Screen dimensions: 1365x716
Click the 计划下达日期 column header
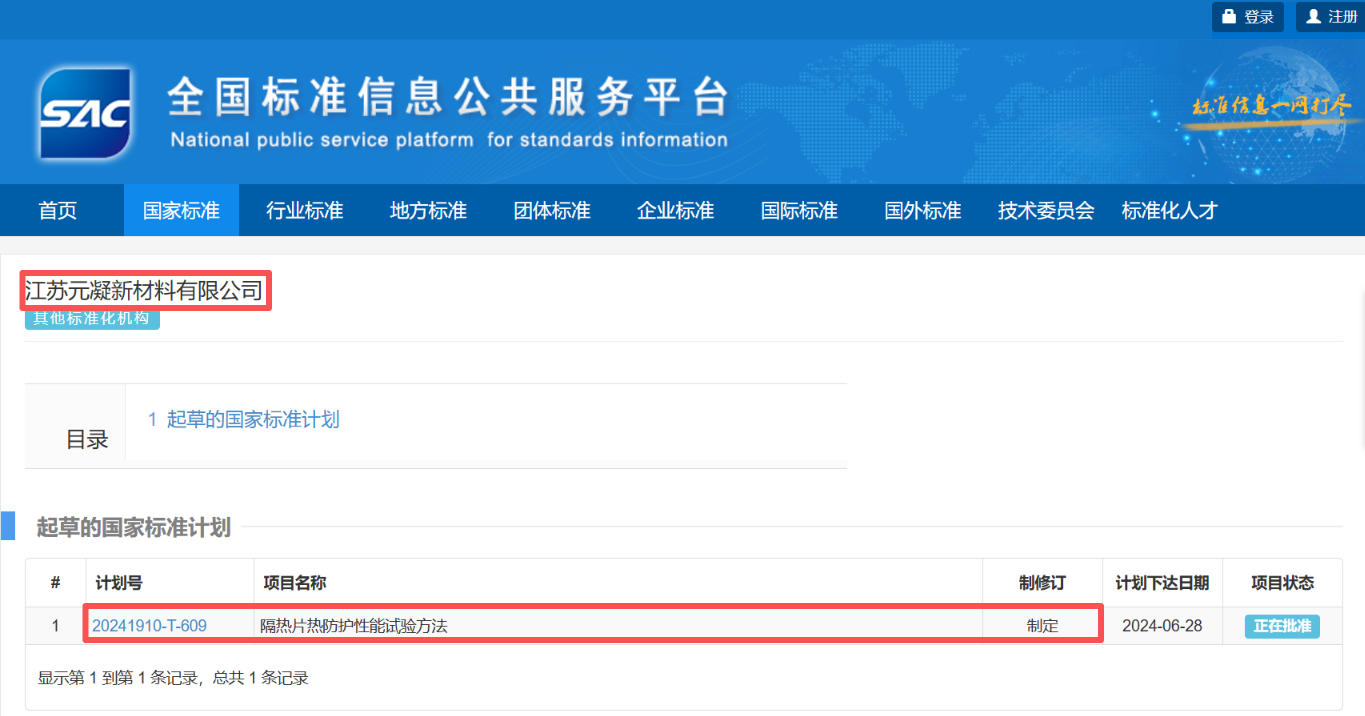point(1162,583)
